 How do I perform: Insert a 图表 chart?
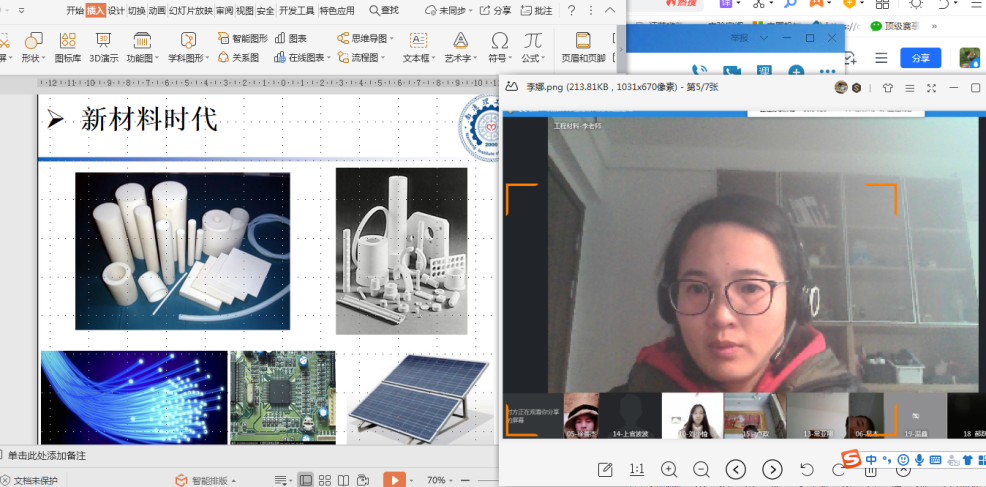(291, 38)
